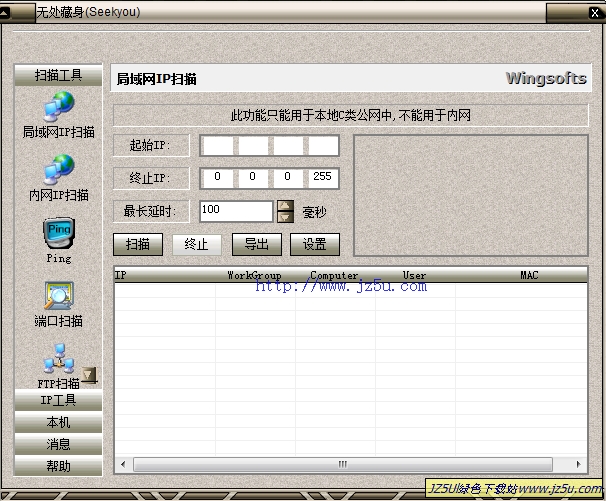This screenshot has height=501, width=606.
Task: Click the horizontal scrollbar right arrow
Action: click(x=579, y=464)
